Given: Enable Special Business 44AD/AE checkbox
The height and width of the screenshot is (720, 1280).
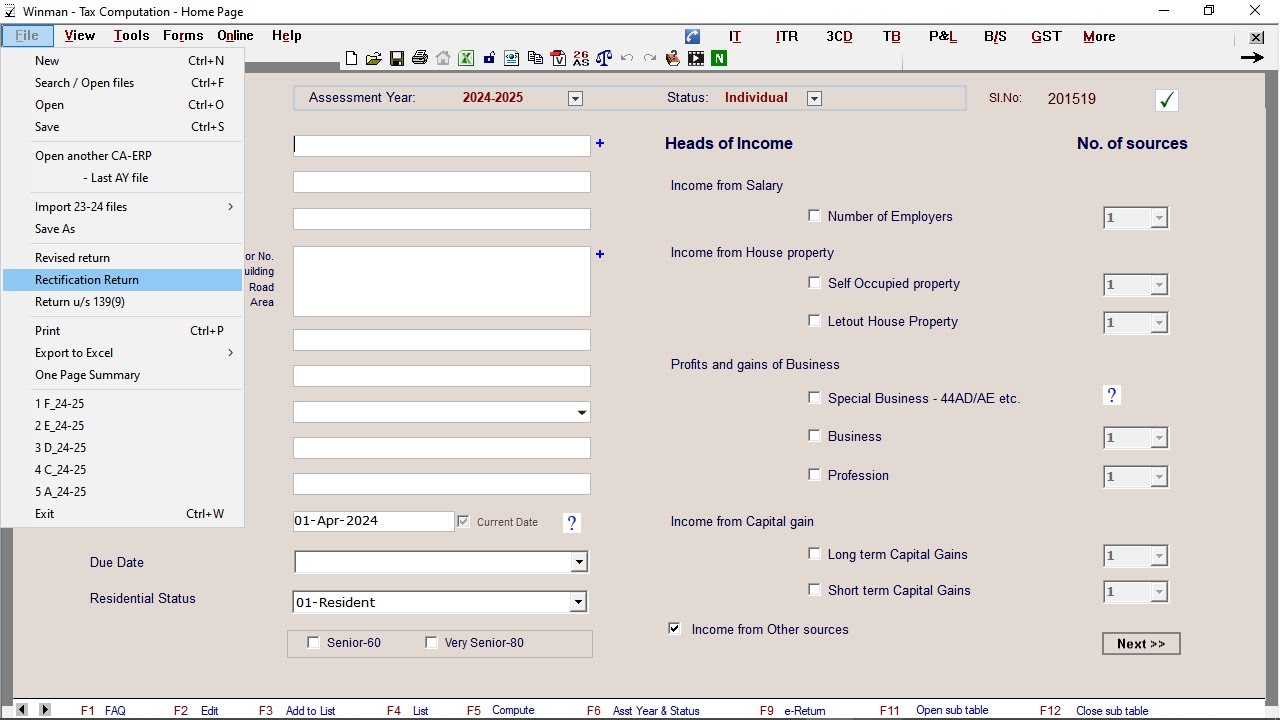Looking at the screenshot, I should tap(814, 397).
